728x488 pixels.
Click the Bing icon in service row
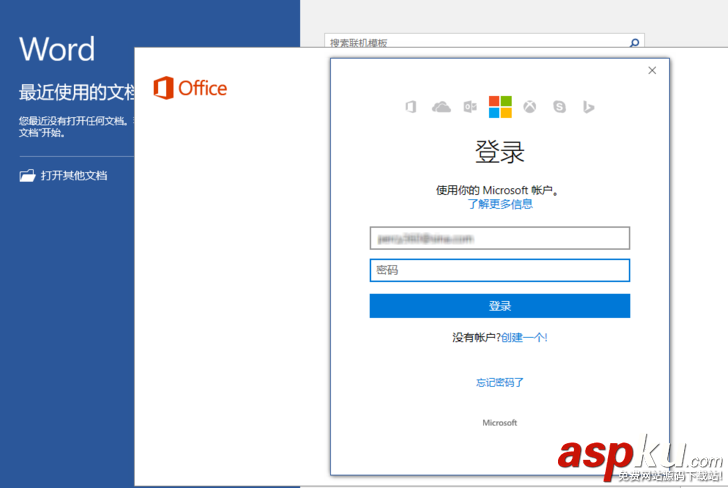(588, 107)
